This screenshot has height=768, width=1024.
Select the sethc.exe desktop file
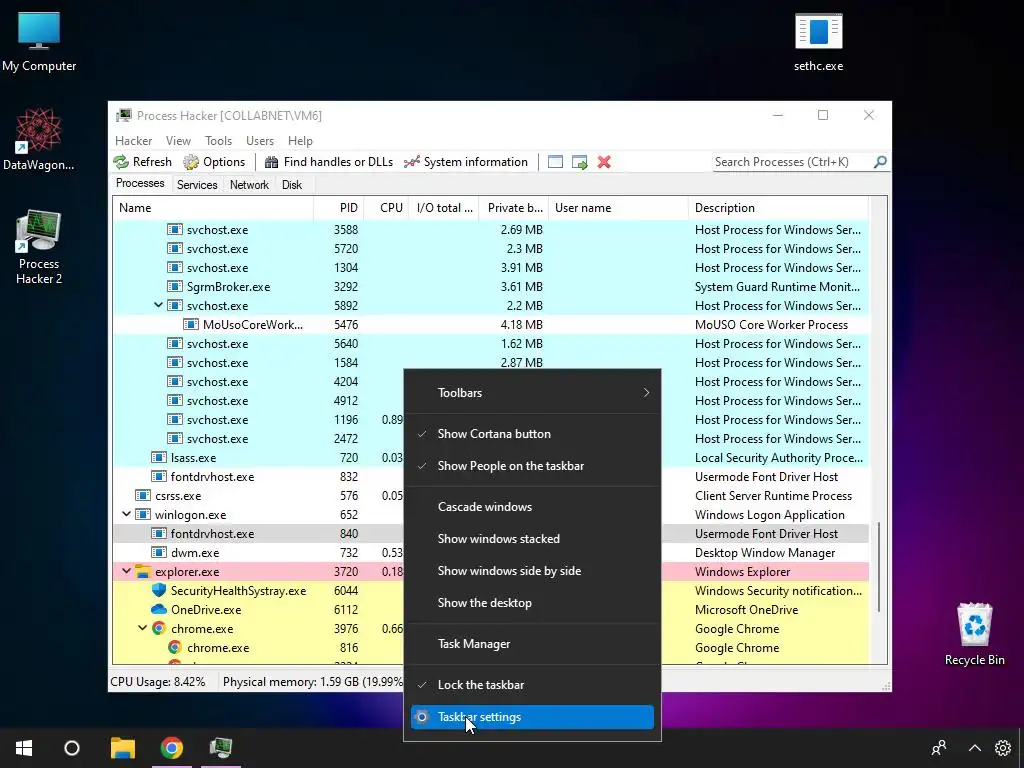(818, 42)
